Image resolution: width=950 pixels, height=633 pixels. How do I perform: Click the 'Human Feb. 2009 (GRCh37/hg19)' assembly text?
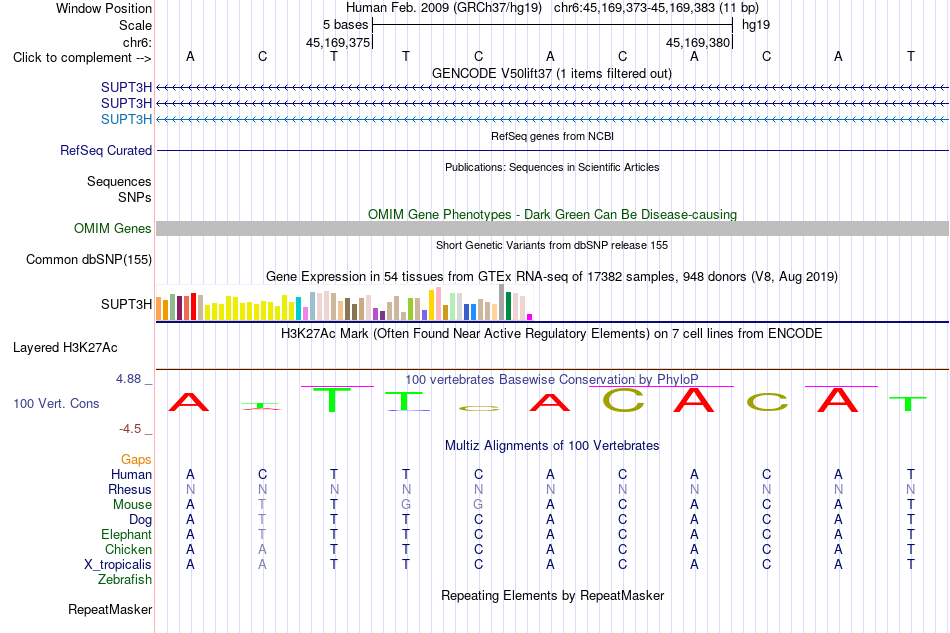click(x=443, y=8)
